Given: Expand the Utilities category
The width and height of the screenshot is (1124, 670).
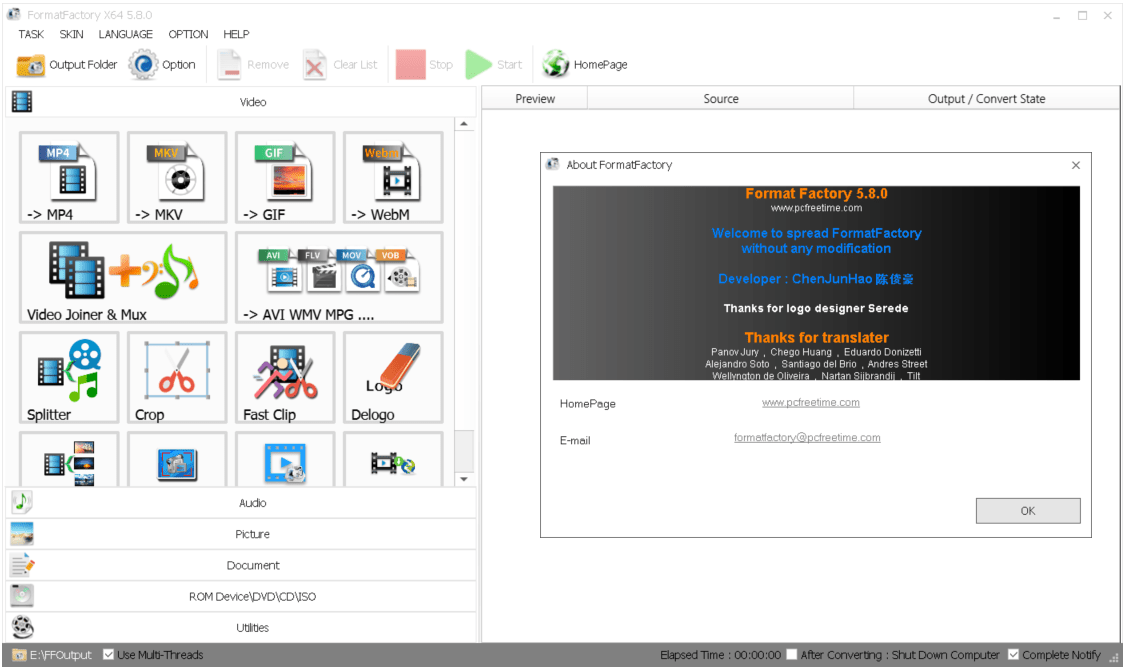Looking at the screenshot, I should coord(241,628).
